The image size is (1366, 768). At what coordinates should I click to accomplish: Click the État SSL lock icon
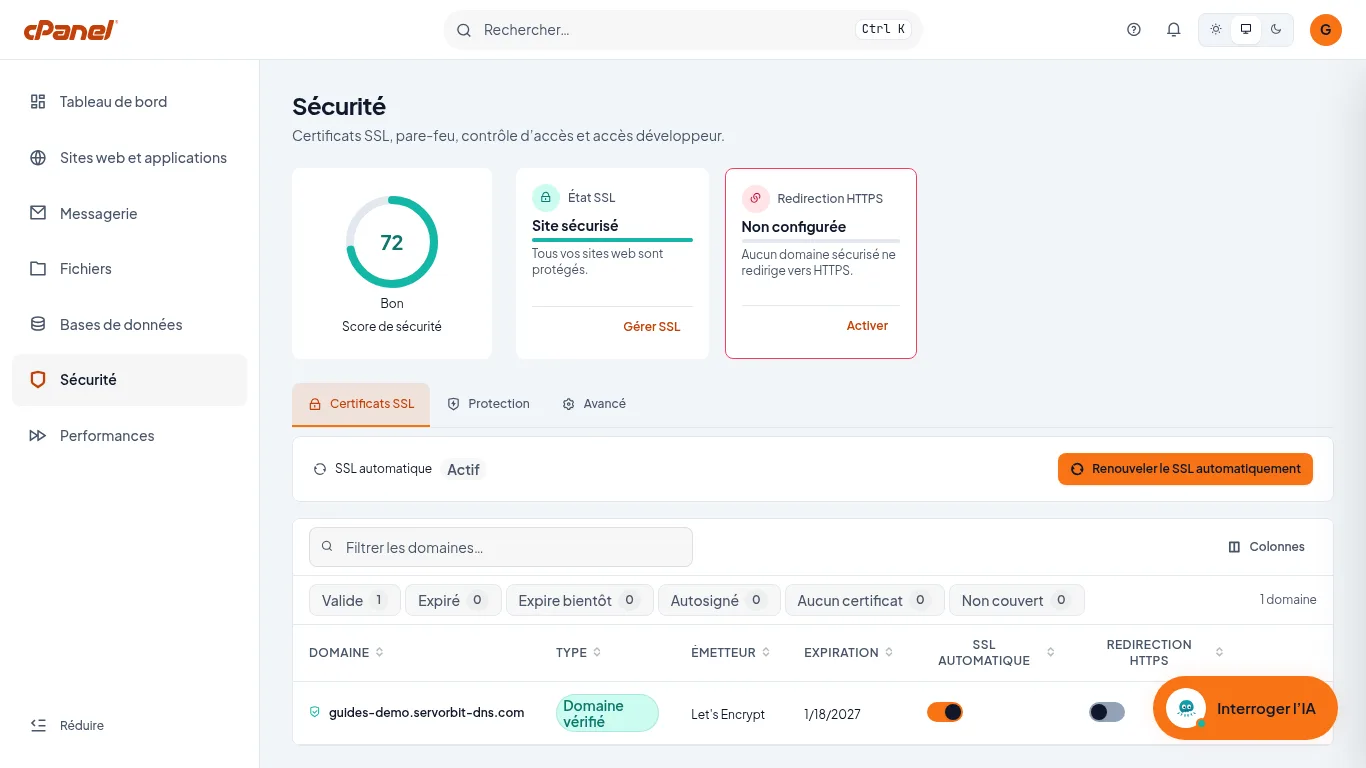546,198
